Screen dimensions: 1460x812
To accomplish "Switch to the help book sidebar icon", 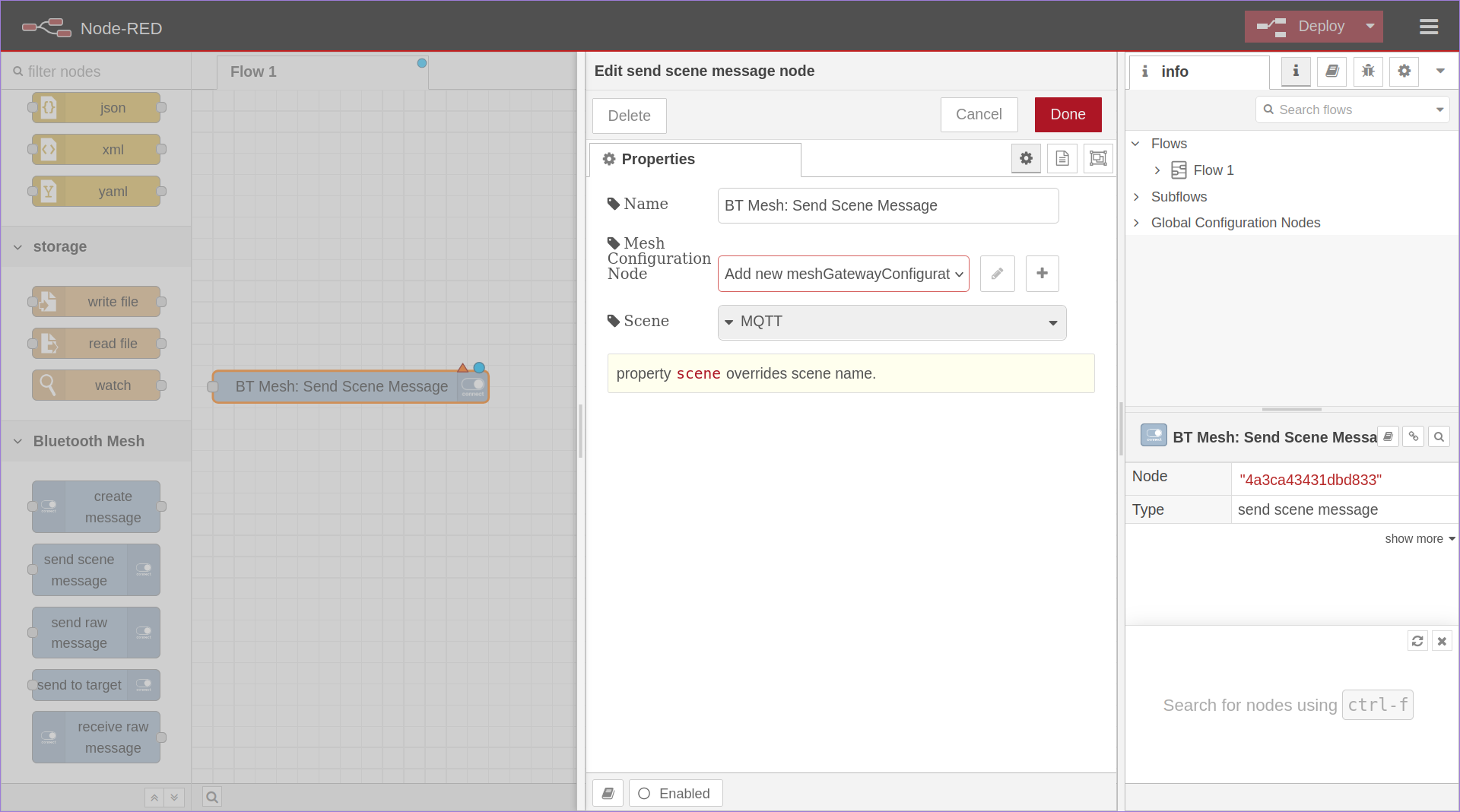I will [x=1331, y=71].
